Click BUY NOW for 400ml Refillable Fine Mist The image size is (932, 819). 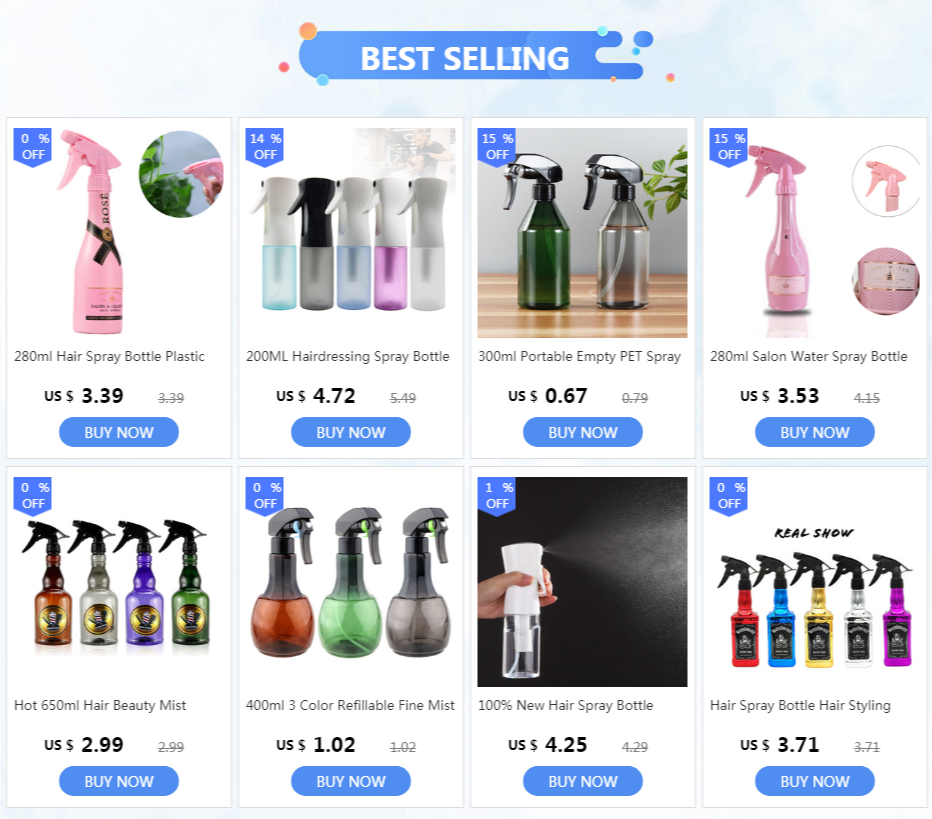pyautogui.click(x=351, y=781)
